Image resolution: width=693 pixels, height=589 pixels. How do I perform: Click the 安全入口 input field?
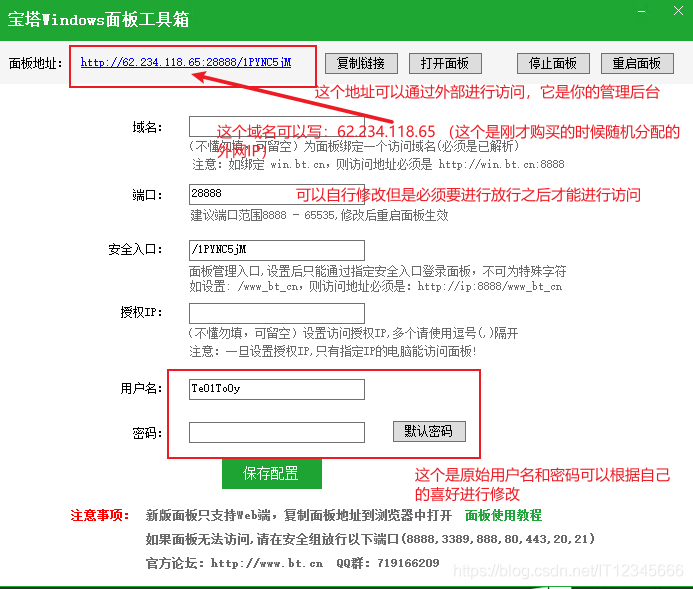pyautogui.click(x=277, y=250)
